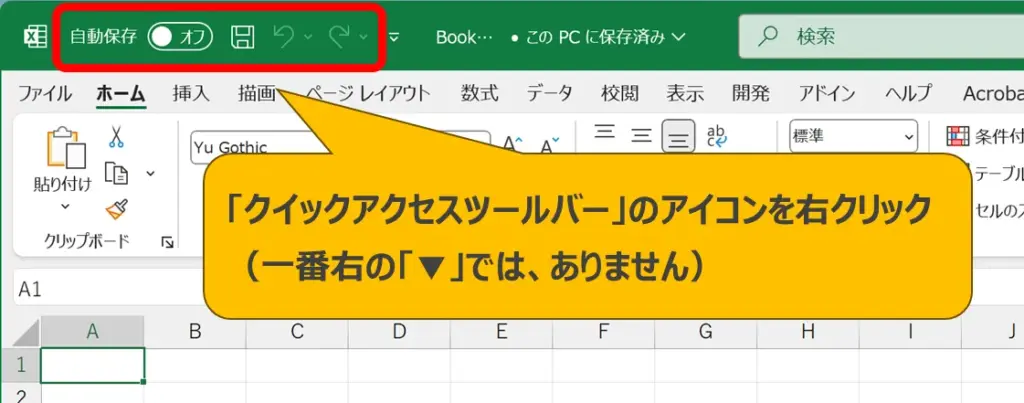Click the Undo arrow icon
The width and height of the screenshot is (1024, 403).
coord(283,38)
